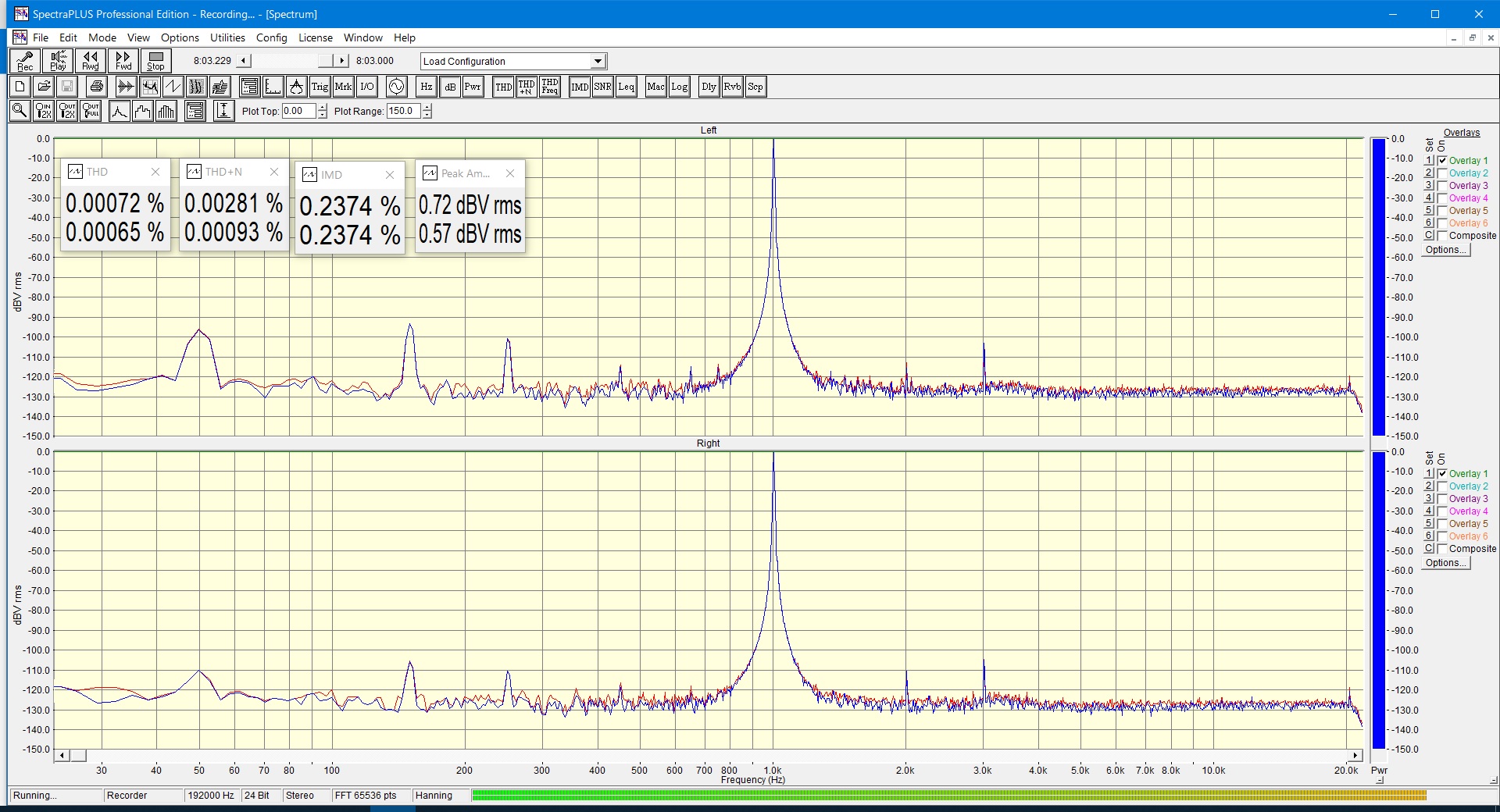Toggle the dB peak amplitude utility
The height and width of the screenshot is (812, 1500).
pyautogui.click(x=450, y=87)
